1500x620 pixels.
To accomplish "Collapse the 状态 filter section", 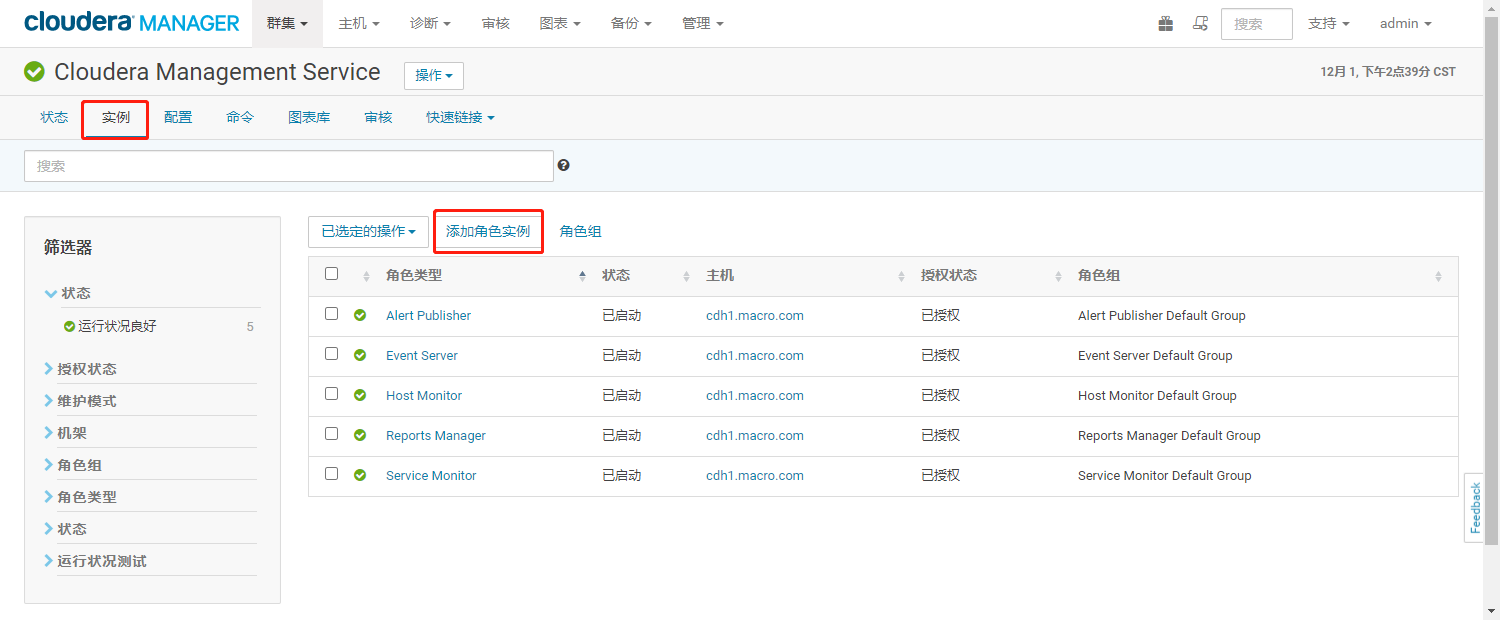I will [68, 293].
